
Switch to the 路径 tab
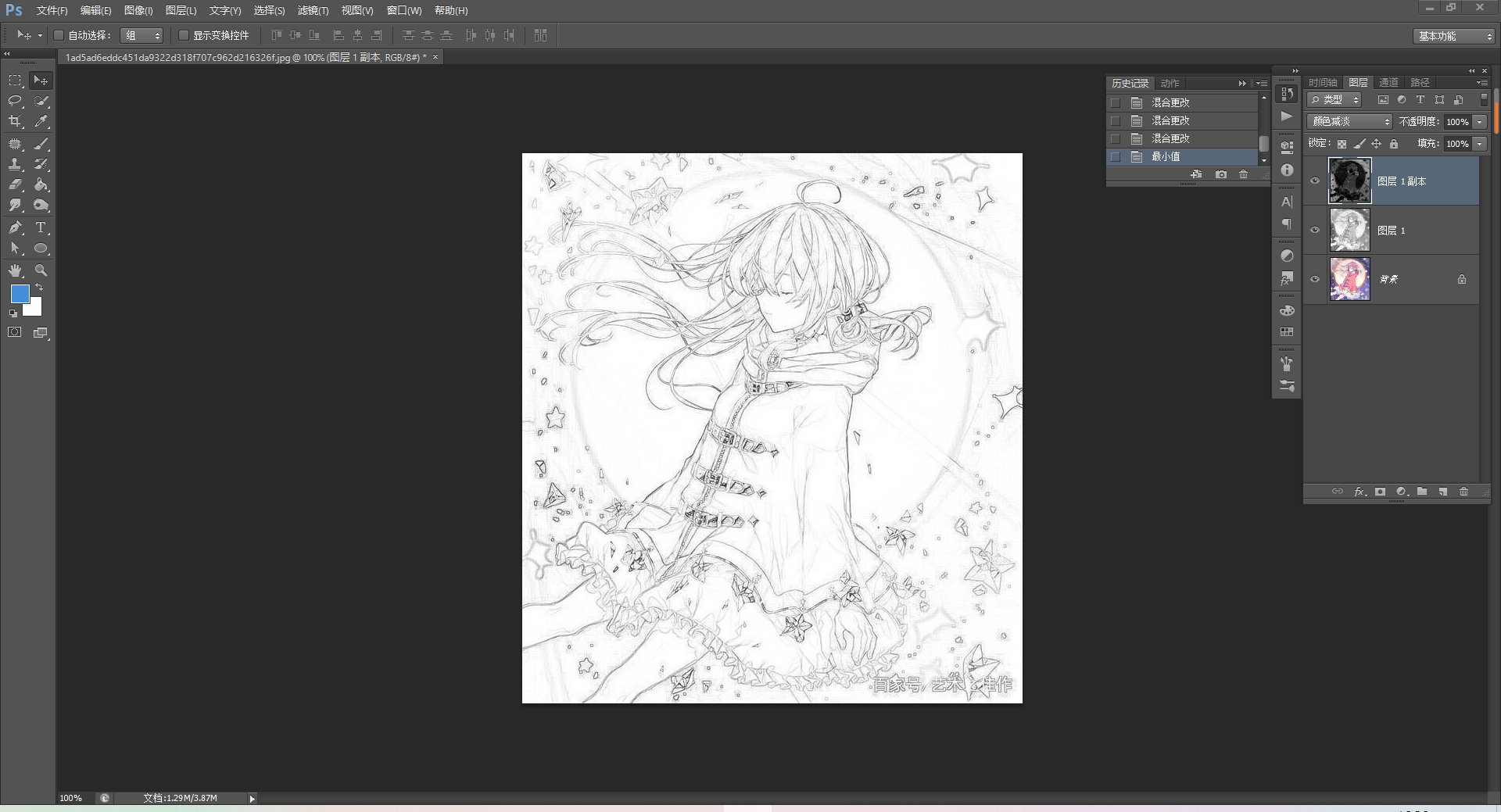(x=1420, y=82)
